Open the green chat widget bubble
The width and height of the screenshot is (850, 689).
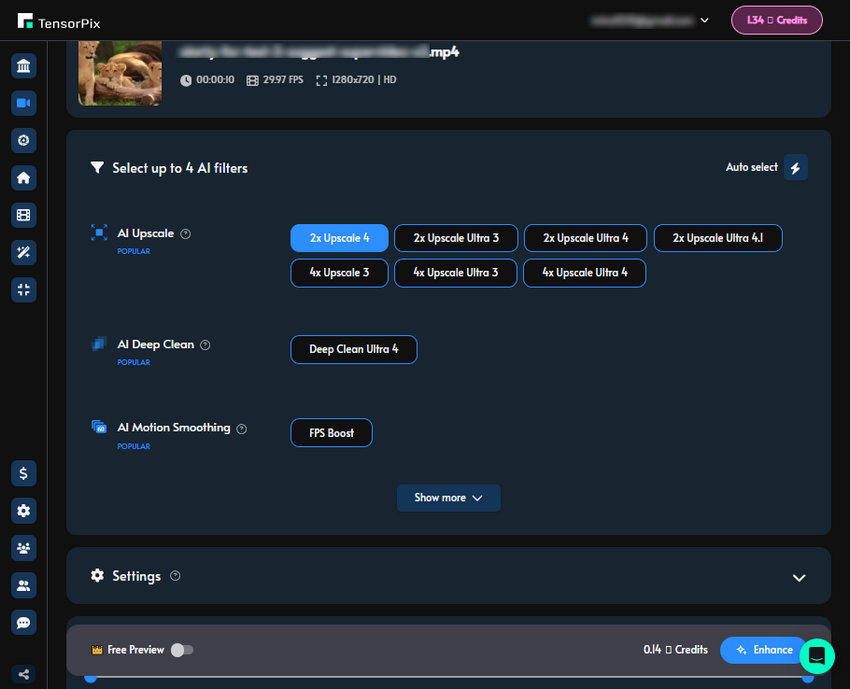tap(816, 656)
